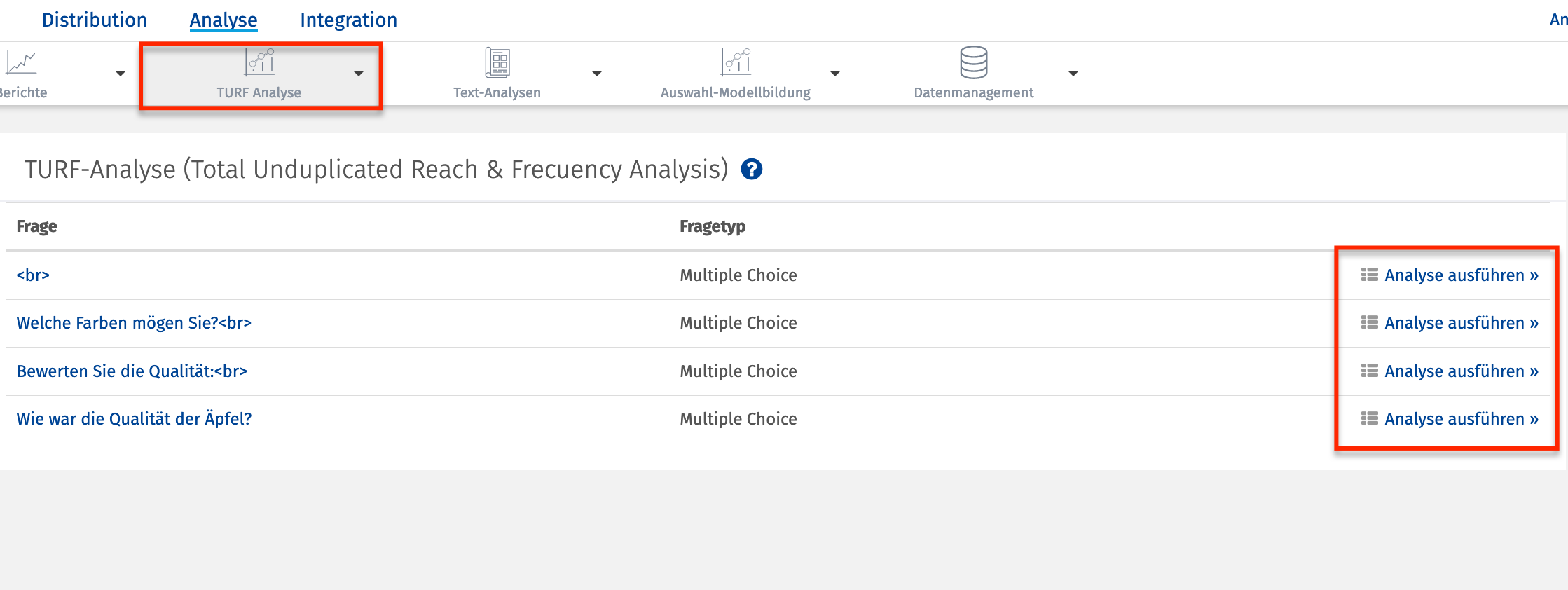
Task: Click the TURF Analyse chart icon
Action: click(259, 62)
